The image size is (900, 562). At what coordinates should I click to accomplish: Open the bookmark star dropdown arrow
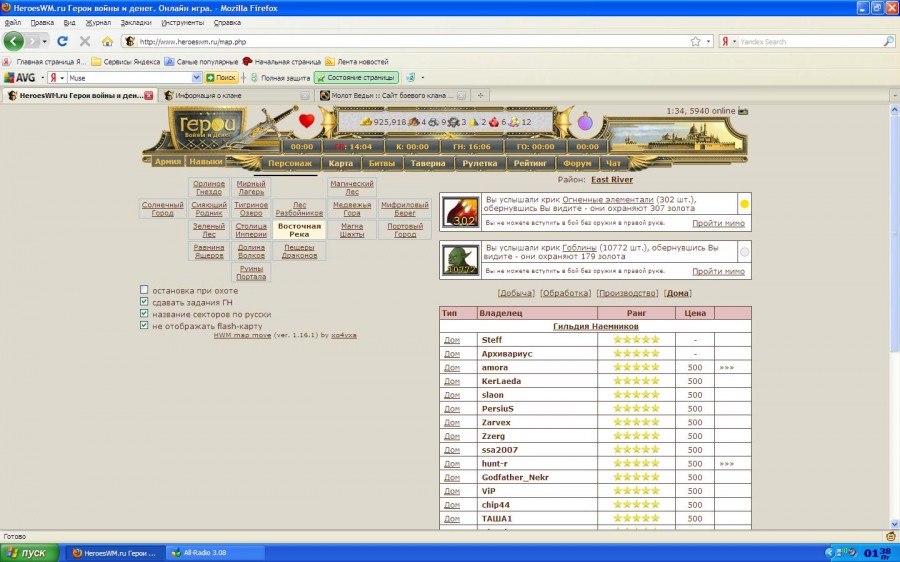click(x=708, y=41)
